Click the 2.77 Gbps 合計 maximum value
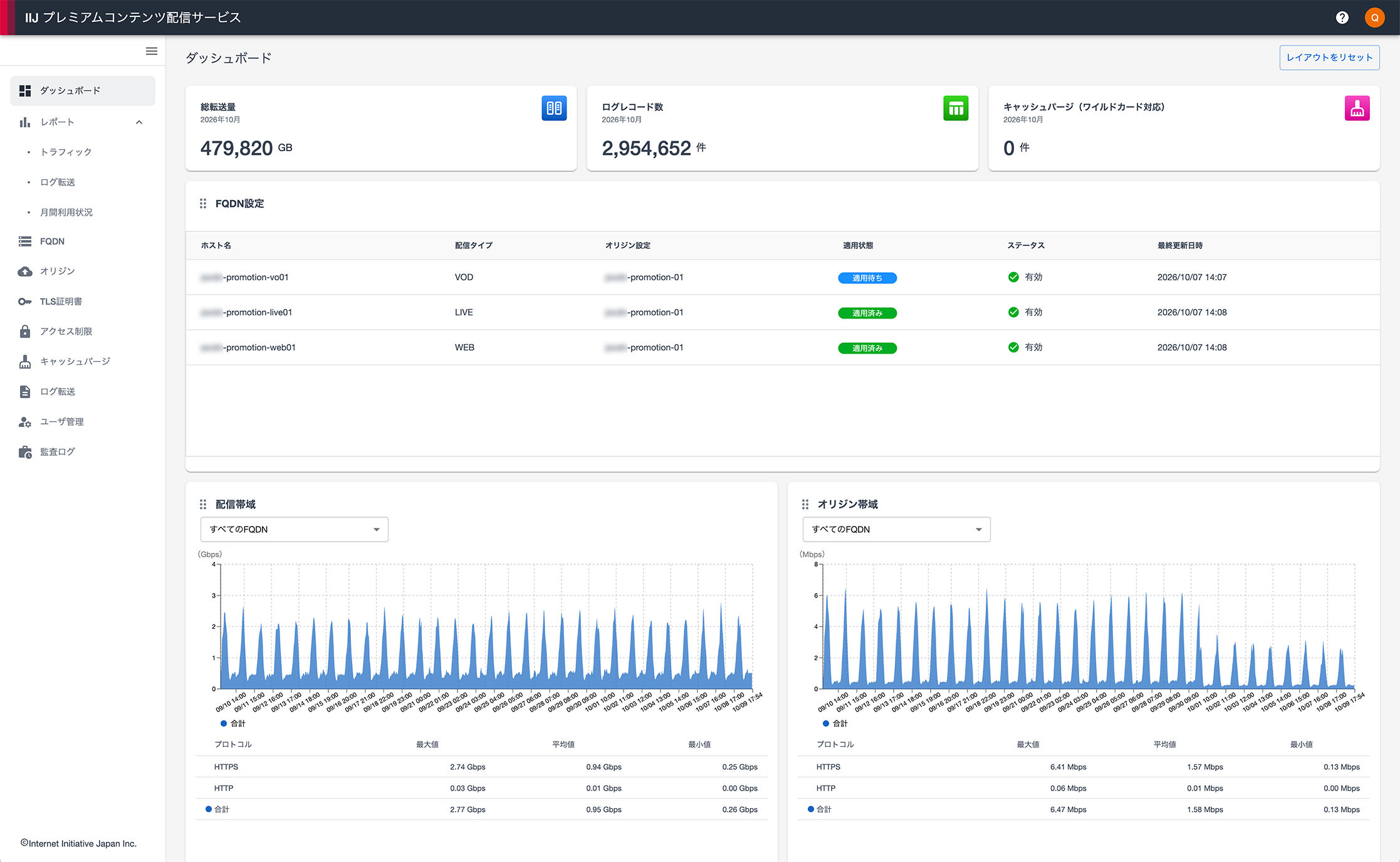This screenshot has width=1400, height=862. click(468, 809)
